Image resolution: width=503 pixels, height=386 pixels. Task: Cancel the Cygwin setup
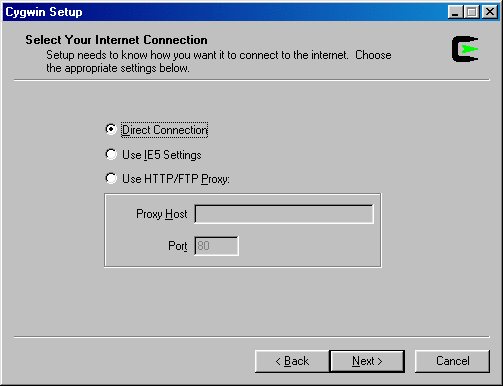click(x=452, y=361)
